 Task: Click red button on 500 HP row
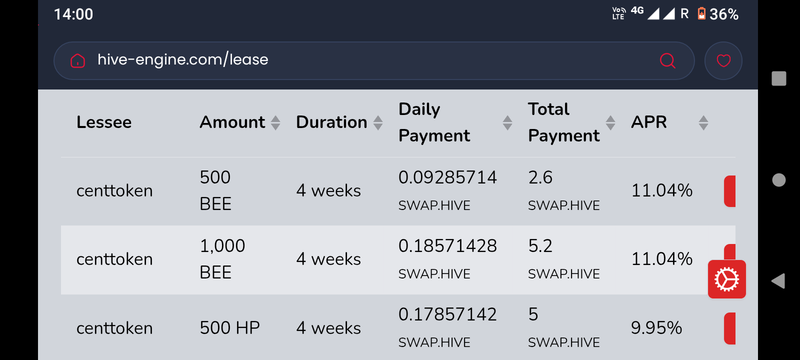tap(730, 328)
